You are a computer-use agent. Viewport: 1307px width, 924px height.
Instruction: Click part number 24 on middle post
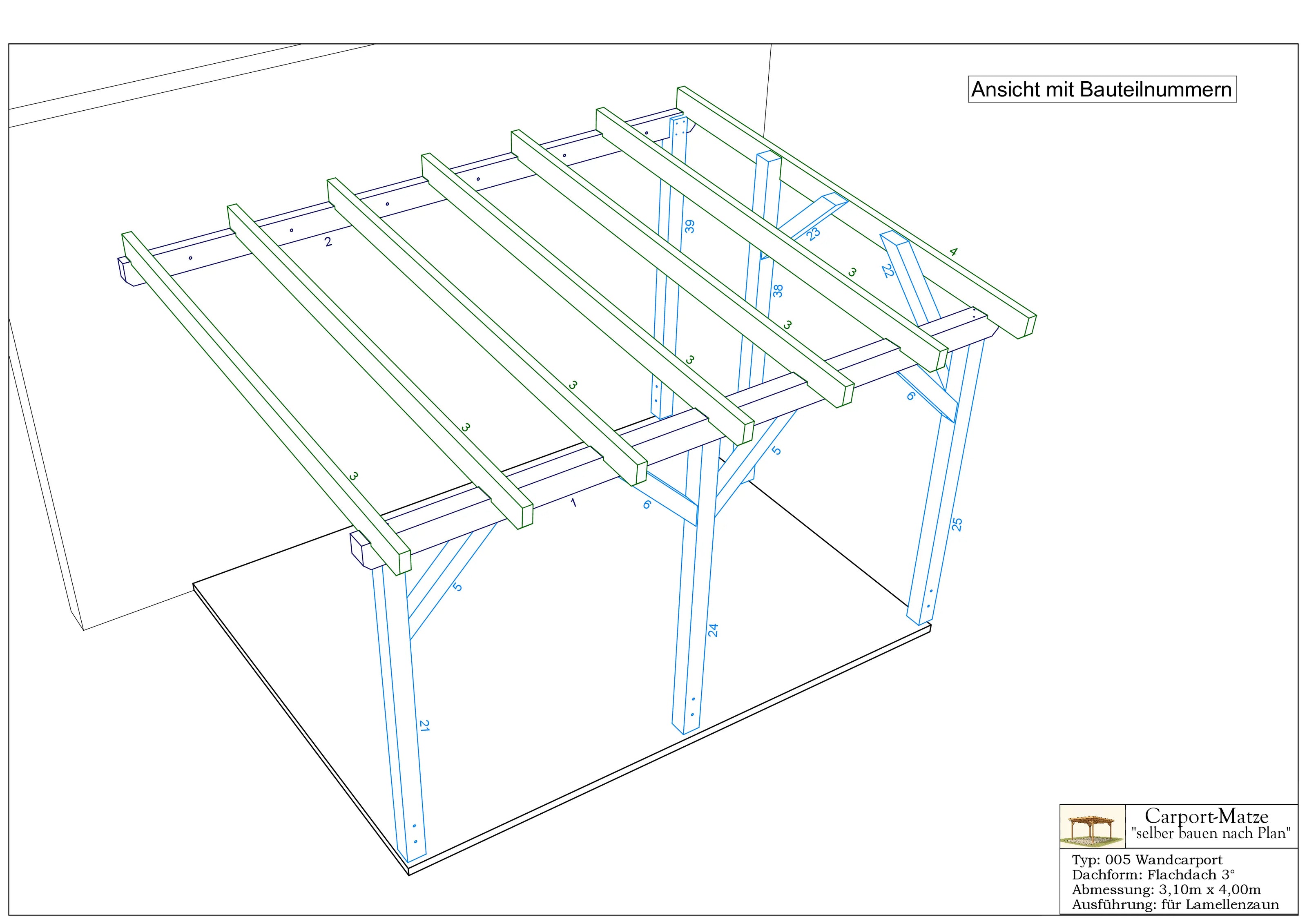point(713,630)
